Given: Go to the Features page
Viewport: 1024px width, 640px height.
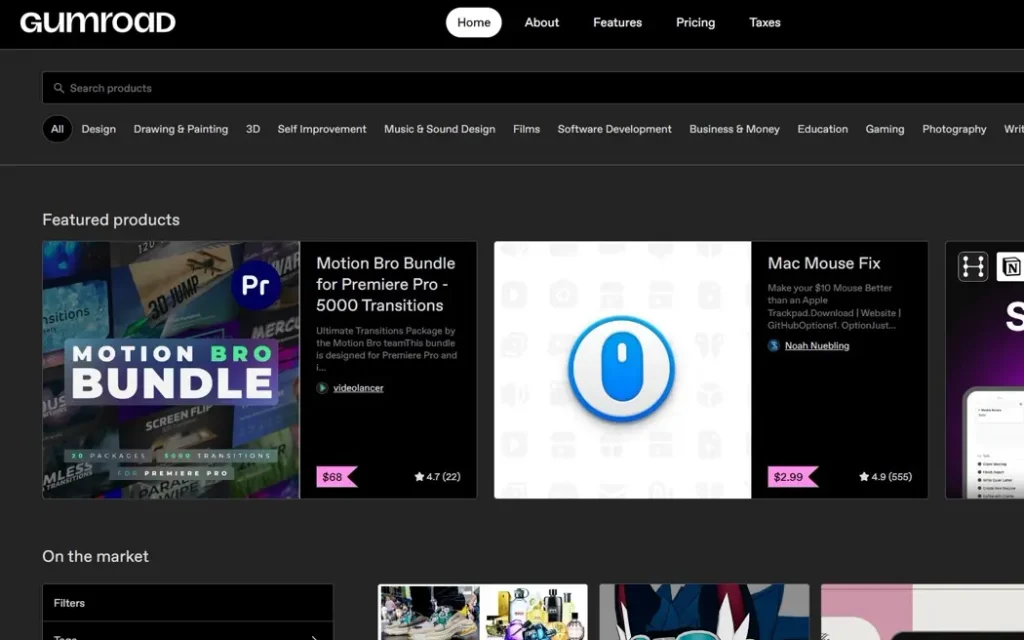Looking at the screenshot, I should click(617, 22).
